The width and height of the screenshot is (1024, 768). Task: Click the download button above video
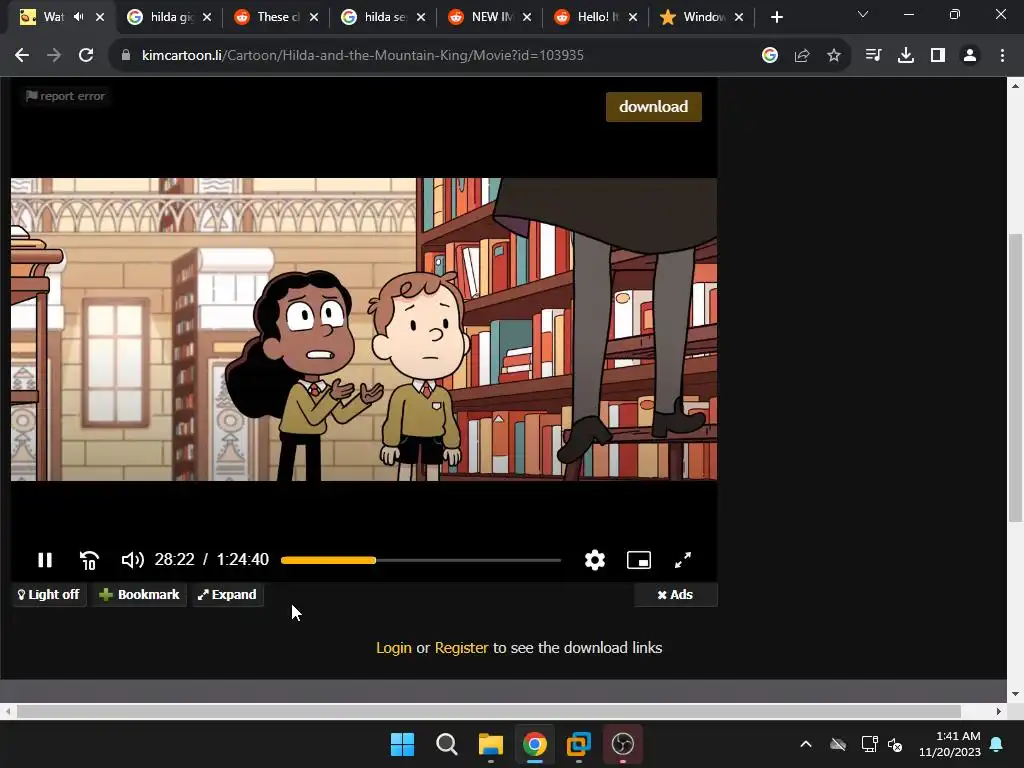[x=654, y=106]
